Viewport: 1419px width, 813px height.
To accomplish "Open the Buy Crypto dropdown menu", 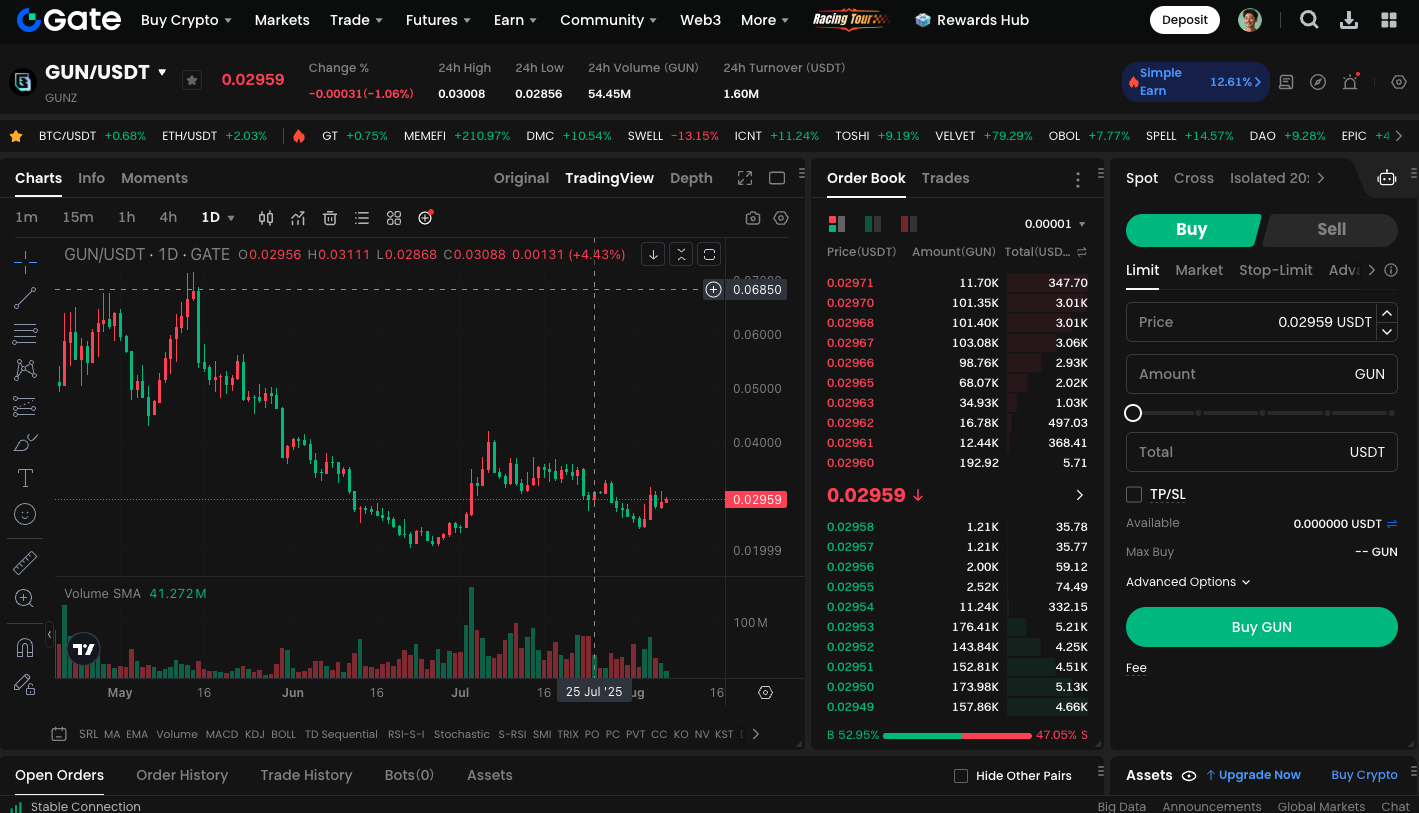I will (x=186, y=20).
